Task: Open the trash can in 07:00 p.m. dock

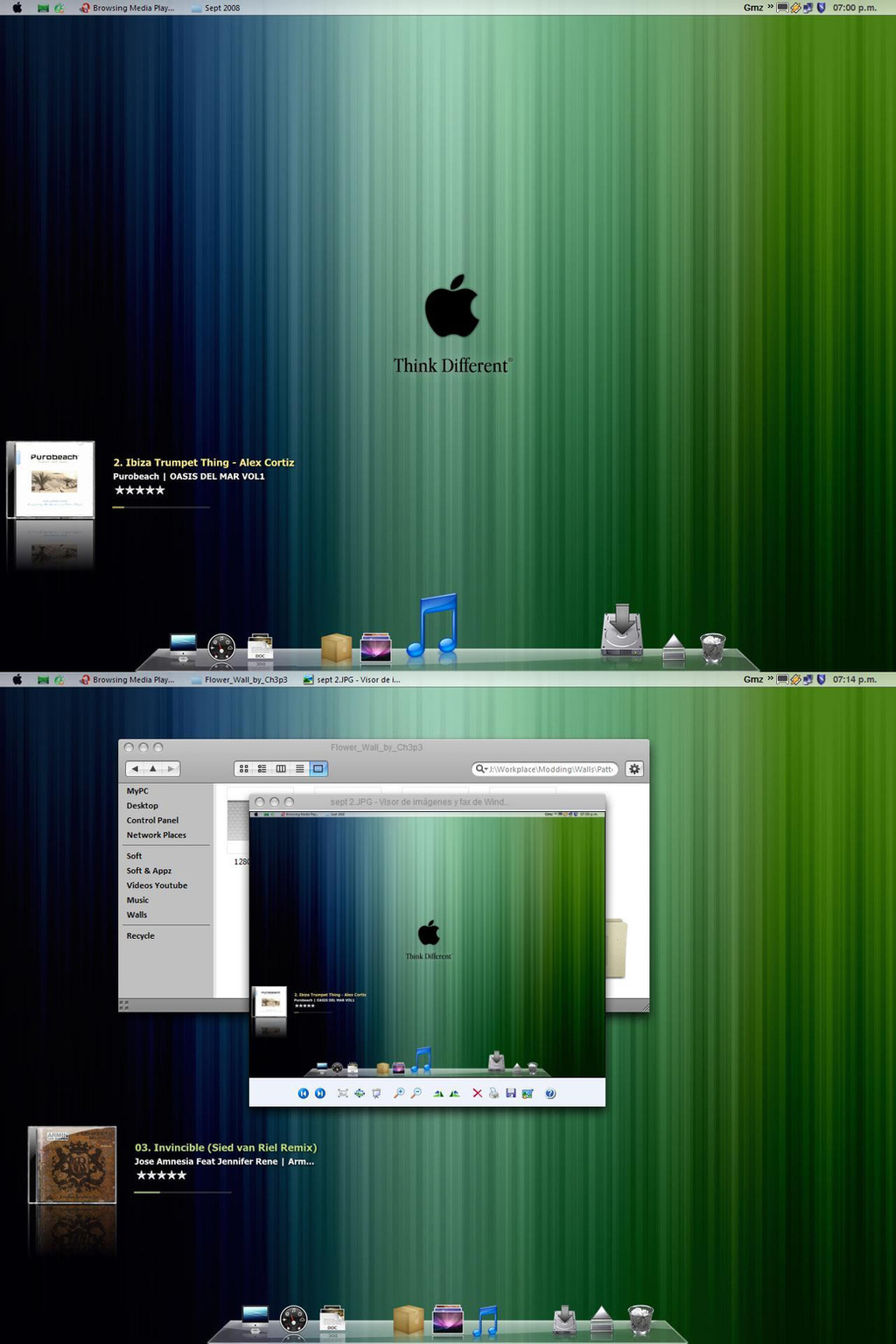Action: (713, 647)
